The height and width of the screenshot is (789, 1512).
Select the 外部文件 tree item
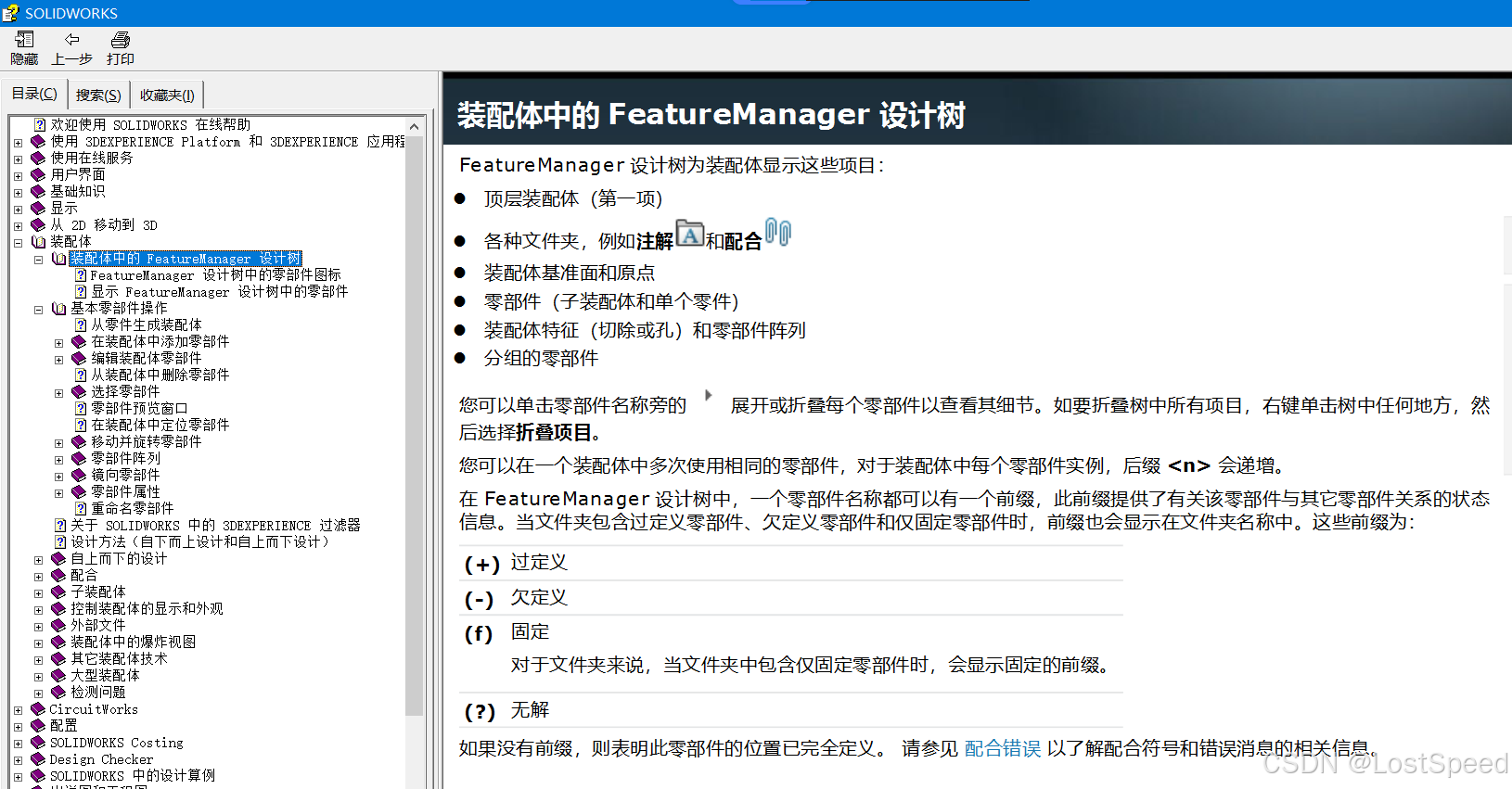(97, 625)
